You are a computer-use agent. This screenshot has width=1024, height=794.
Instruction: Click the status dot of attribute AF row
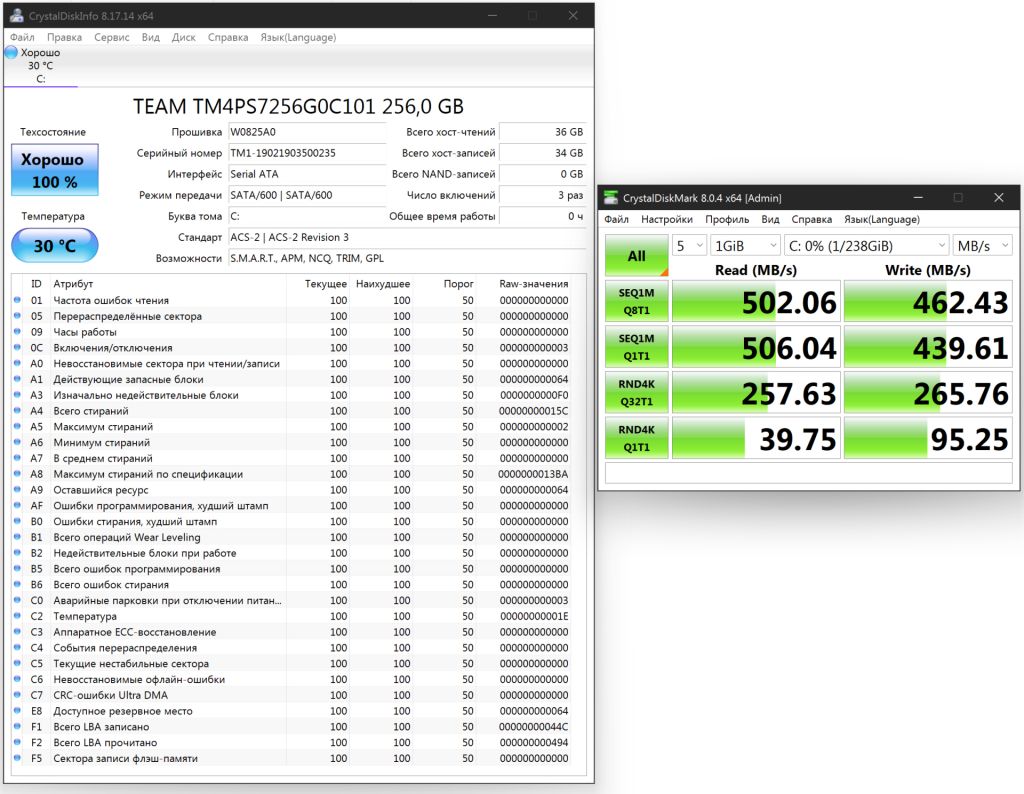(x=17, y=505)
